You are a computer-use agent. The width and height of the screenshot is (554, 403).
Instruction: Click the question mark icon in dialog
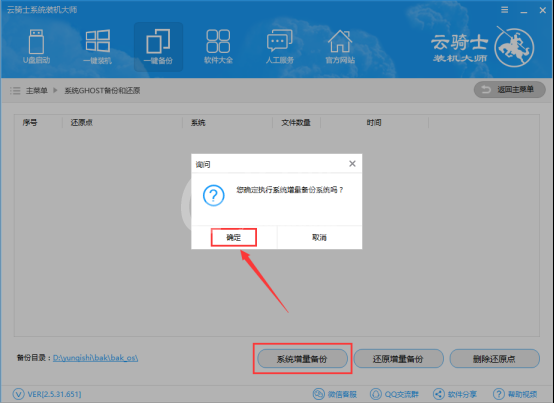click(213, 195)
